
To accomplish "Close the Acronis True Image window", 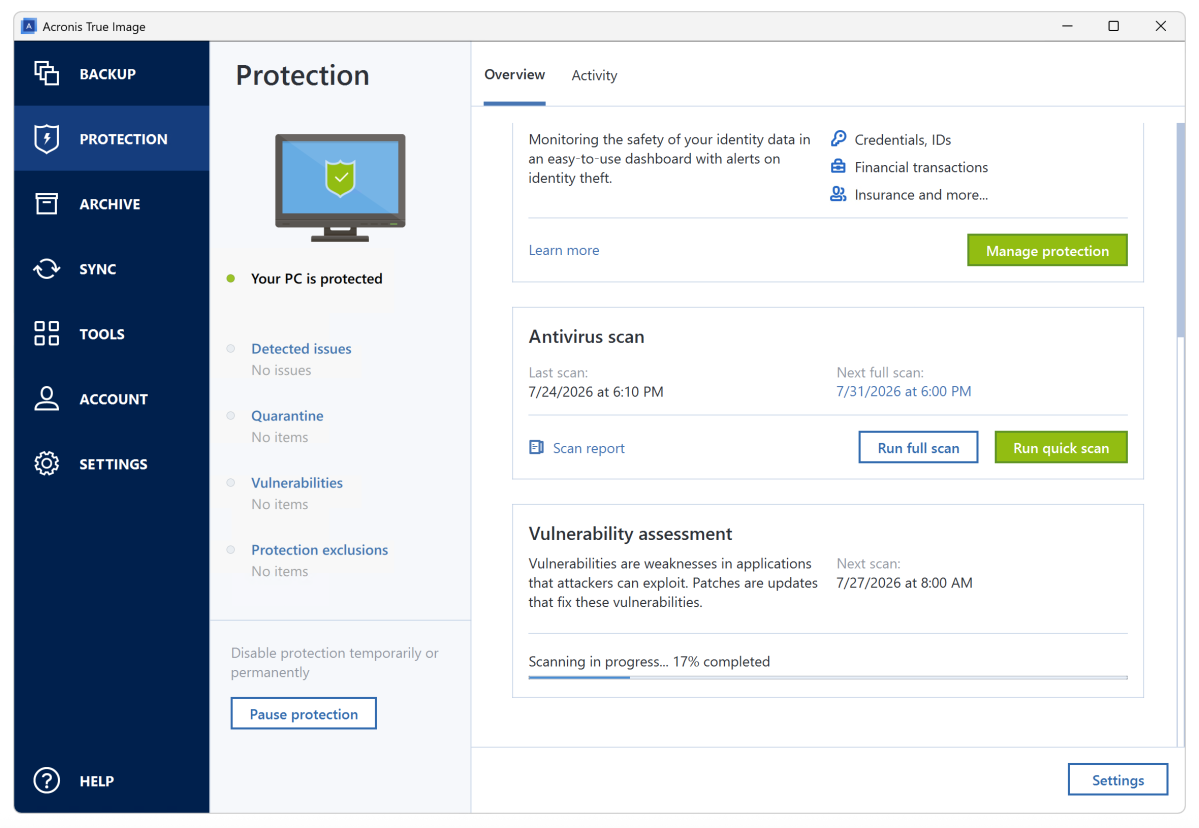I will tap(1160, 26).
